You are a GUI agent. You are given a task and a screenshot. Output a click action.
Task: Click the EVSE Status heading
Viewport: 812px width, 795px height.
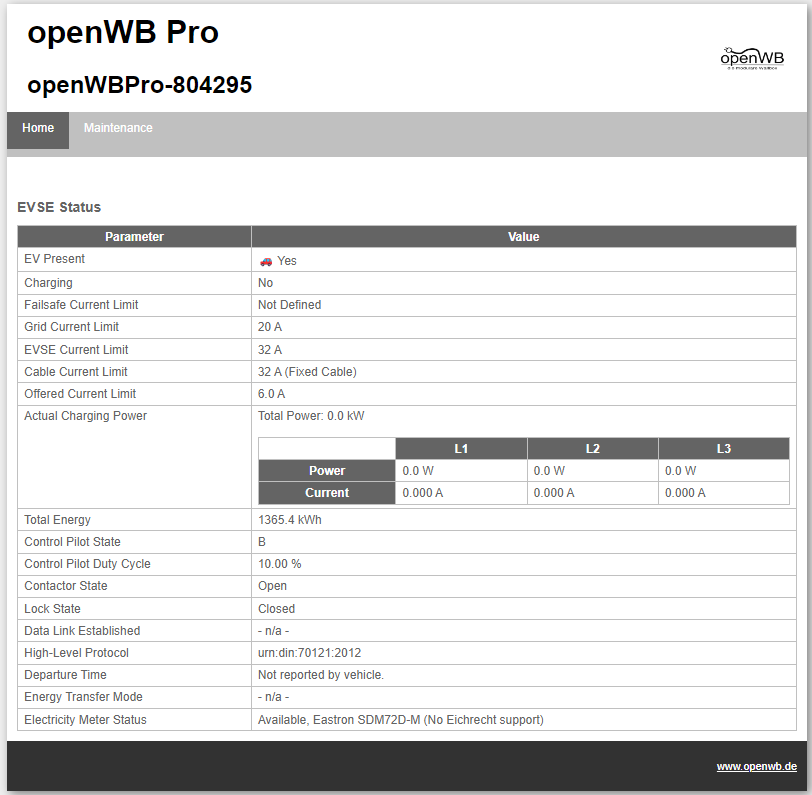[59, 207]
